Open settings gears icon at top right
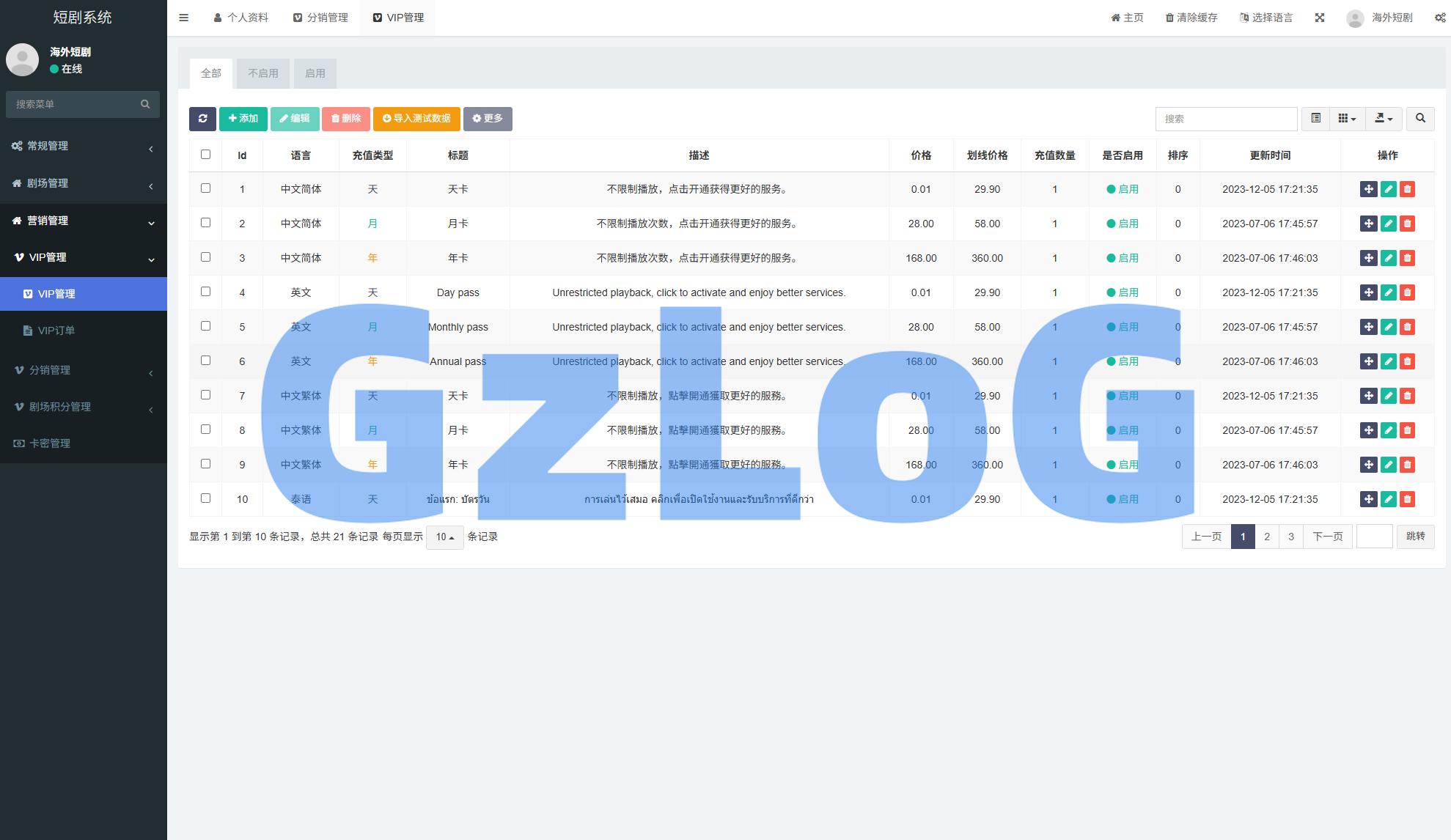1451x840 pixels. click(1440, 18)
